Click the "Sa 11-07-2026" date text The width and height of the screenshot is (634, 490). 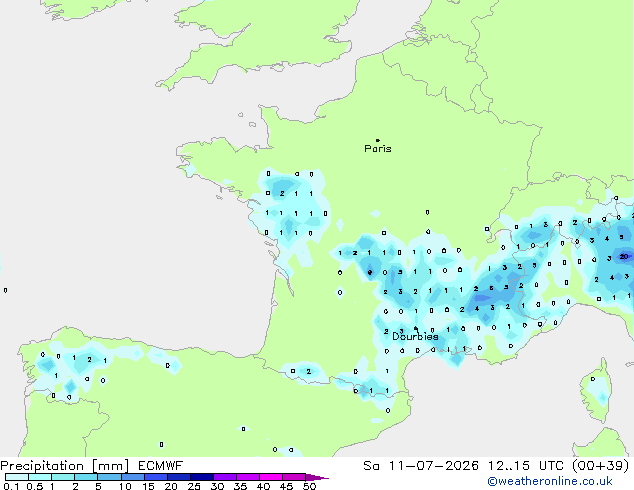[421, 466]
